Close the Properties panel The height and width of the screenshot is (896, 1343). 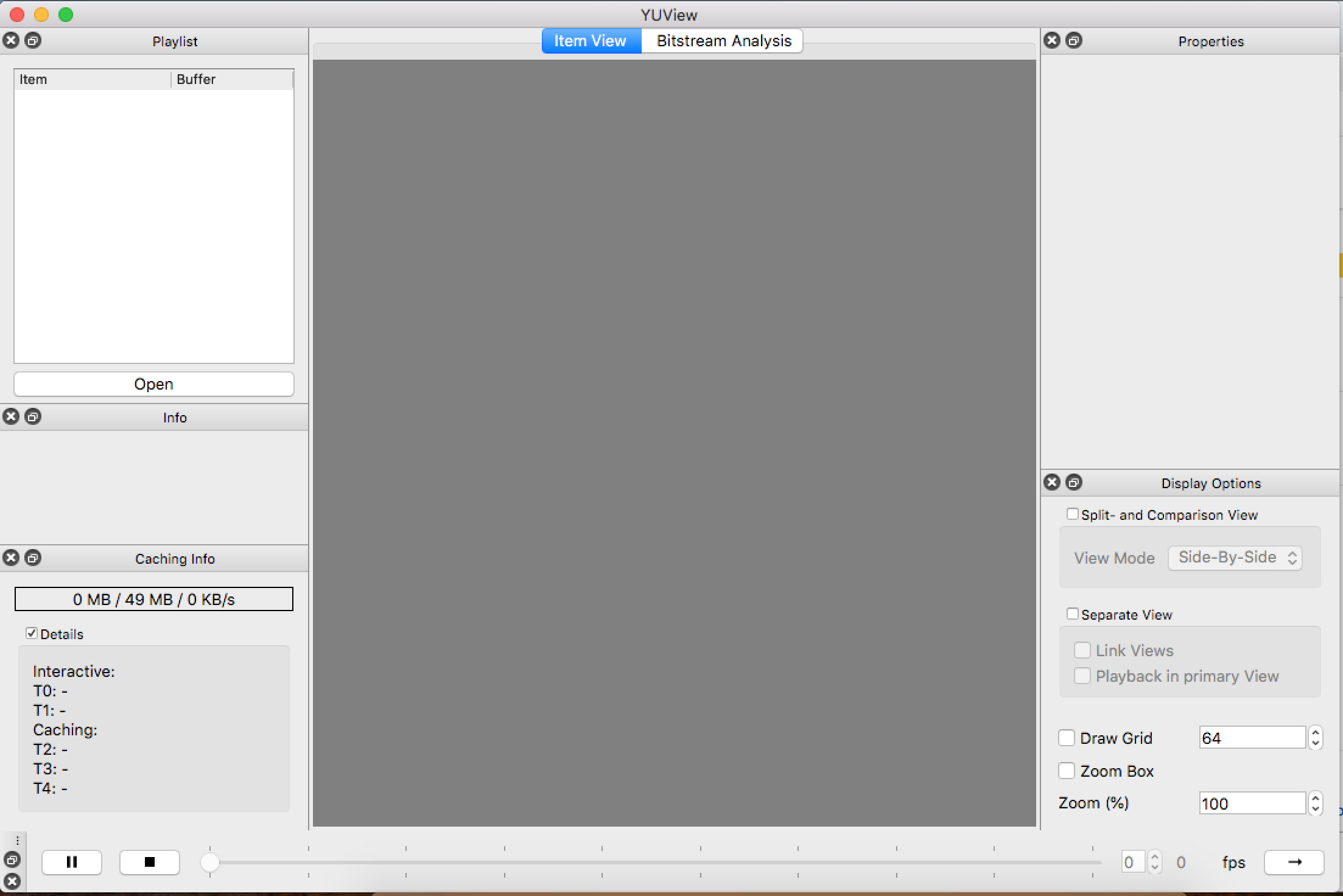click(1052, 40)
